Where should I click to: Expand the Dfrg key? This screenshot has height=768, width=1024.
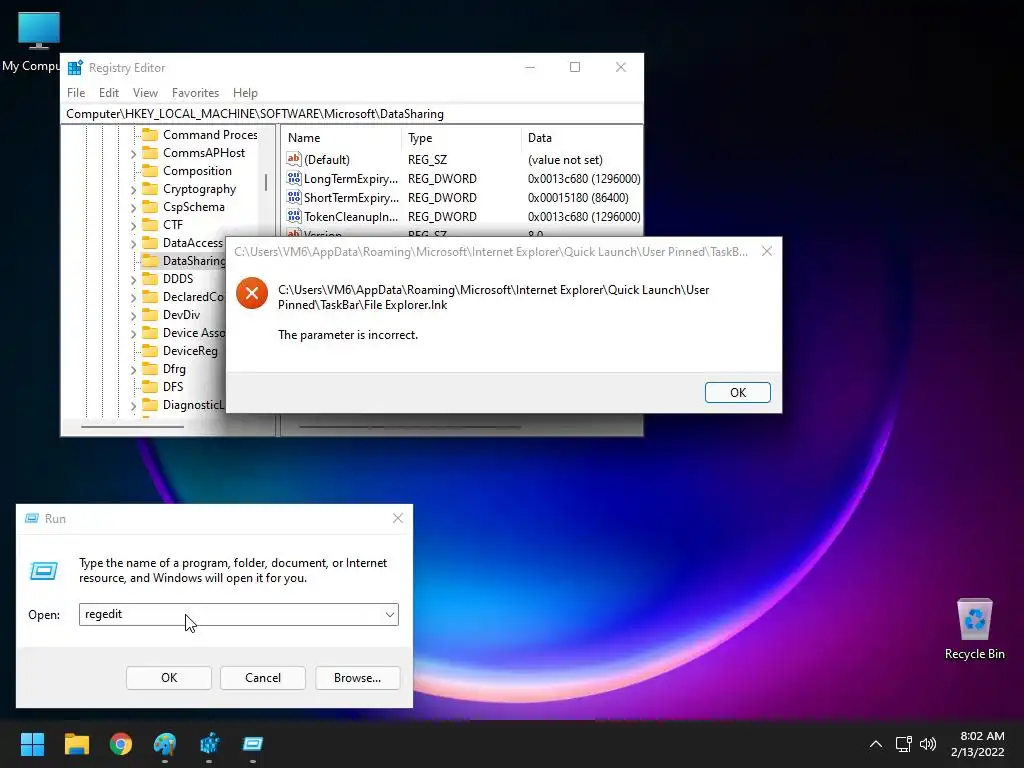[x=133, y=370]
